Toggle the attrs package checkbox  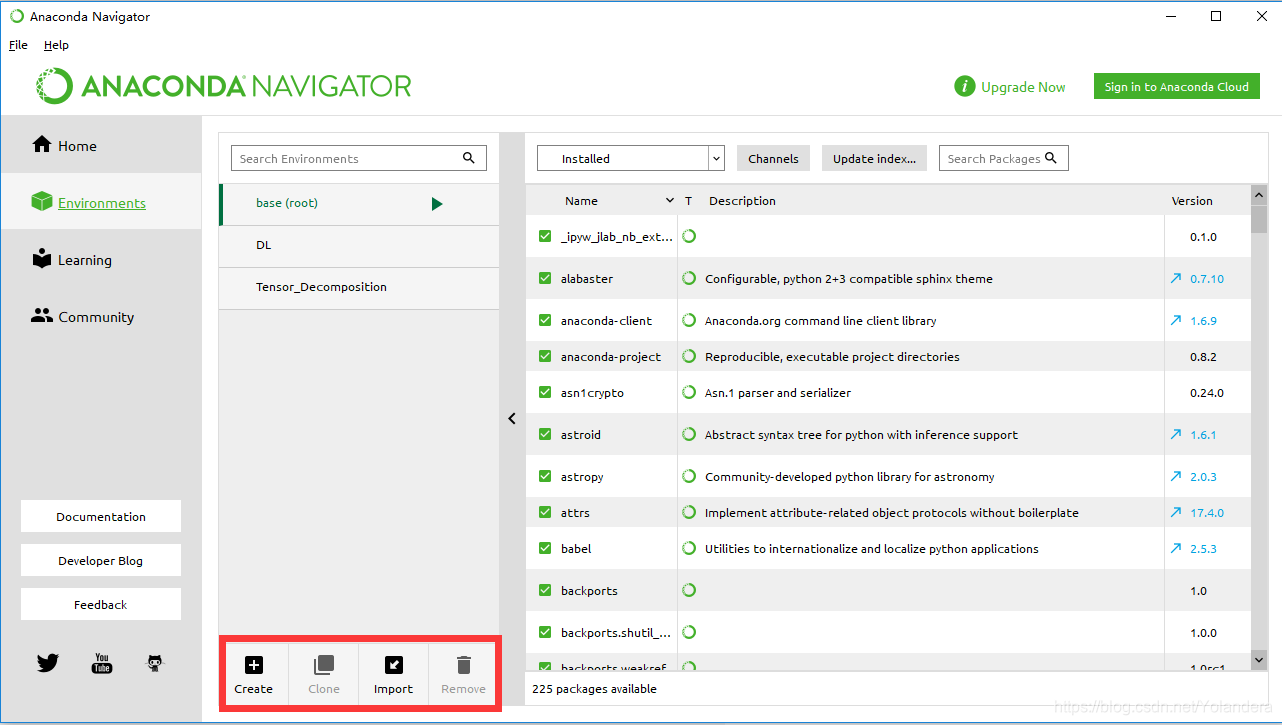pyautogui.click(x=545, y=513)
